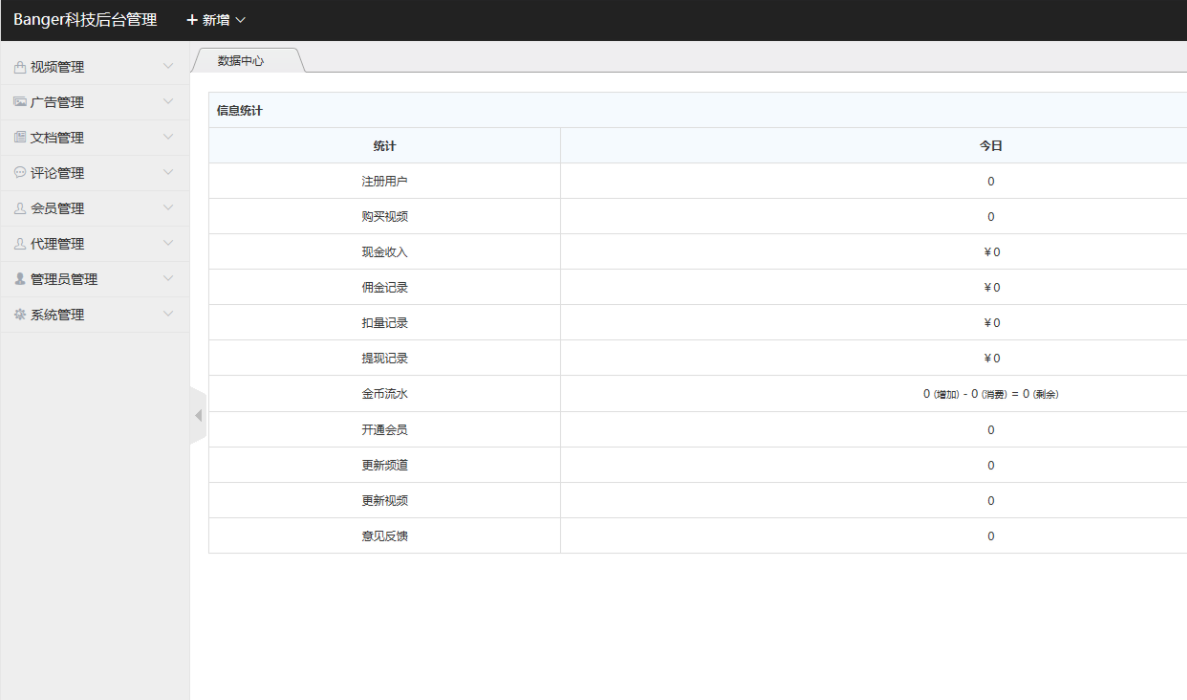Open the 会员管理 sidebar menu
This screenshot has height=700, width=1187.
click(x=58, y=208)
